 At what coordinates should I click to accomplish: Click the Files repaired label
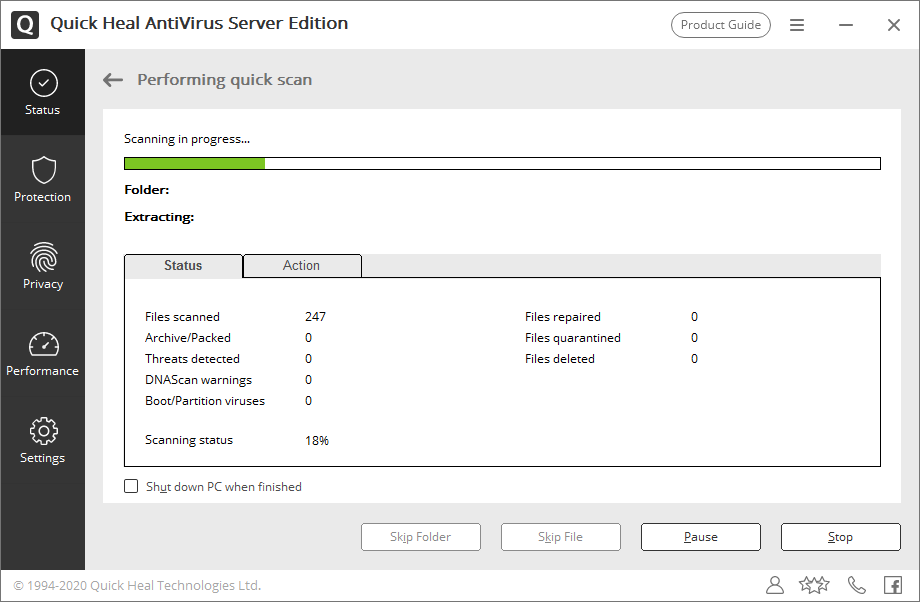[x=563, y=317]
